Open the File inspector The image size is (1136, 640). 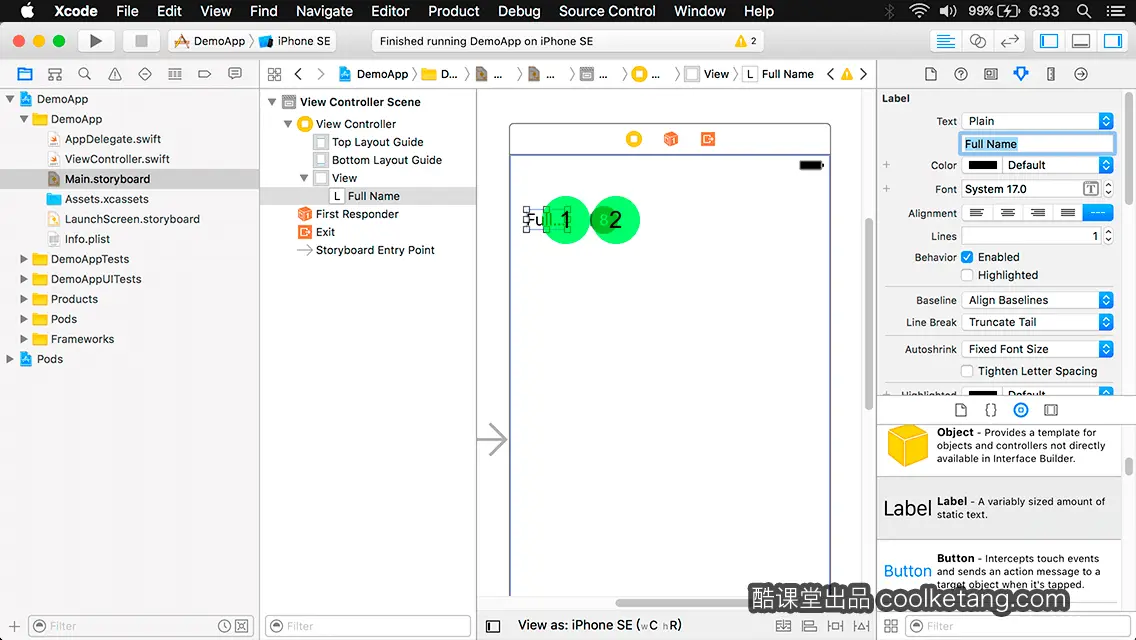coord(931,74)
